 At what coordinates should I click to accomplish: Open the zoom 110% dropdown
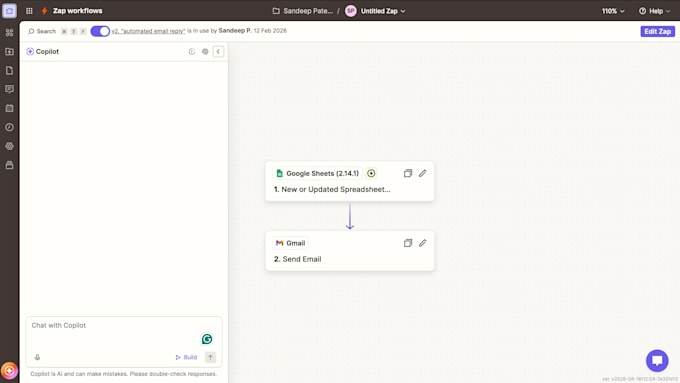(x=613, y=11)
